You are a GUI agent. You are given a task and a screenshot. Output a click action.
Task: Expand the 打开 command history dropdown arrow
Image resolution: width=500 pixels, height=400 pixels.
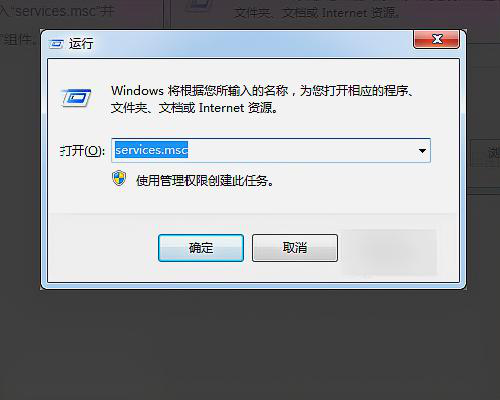coord(422,151)
